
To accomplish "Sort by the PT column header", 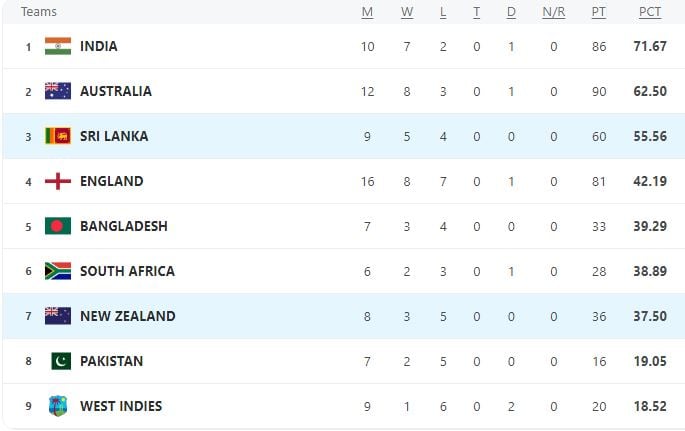I will [x=599, y=12].
